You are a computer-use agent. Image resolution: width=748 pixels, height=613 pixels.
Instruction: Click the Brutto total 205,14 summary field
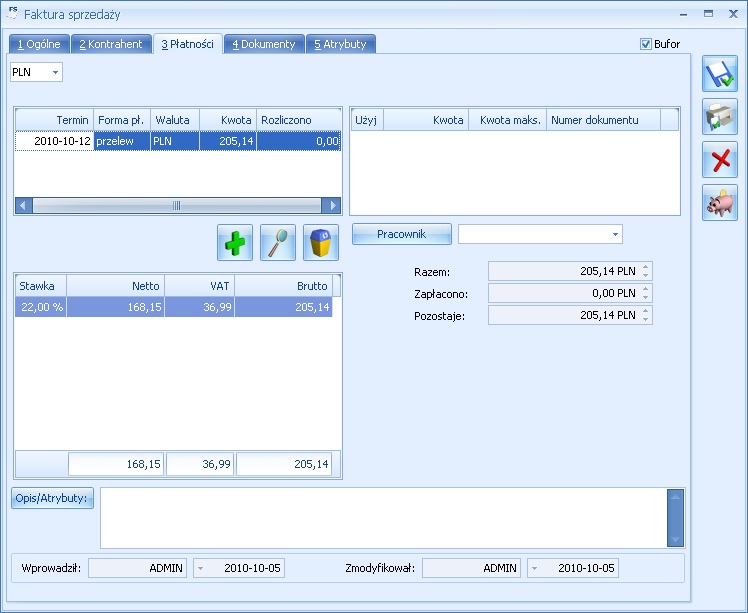point(283,464)
